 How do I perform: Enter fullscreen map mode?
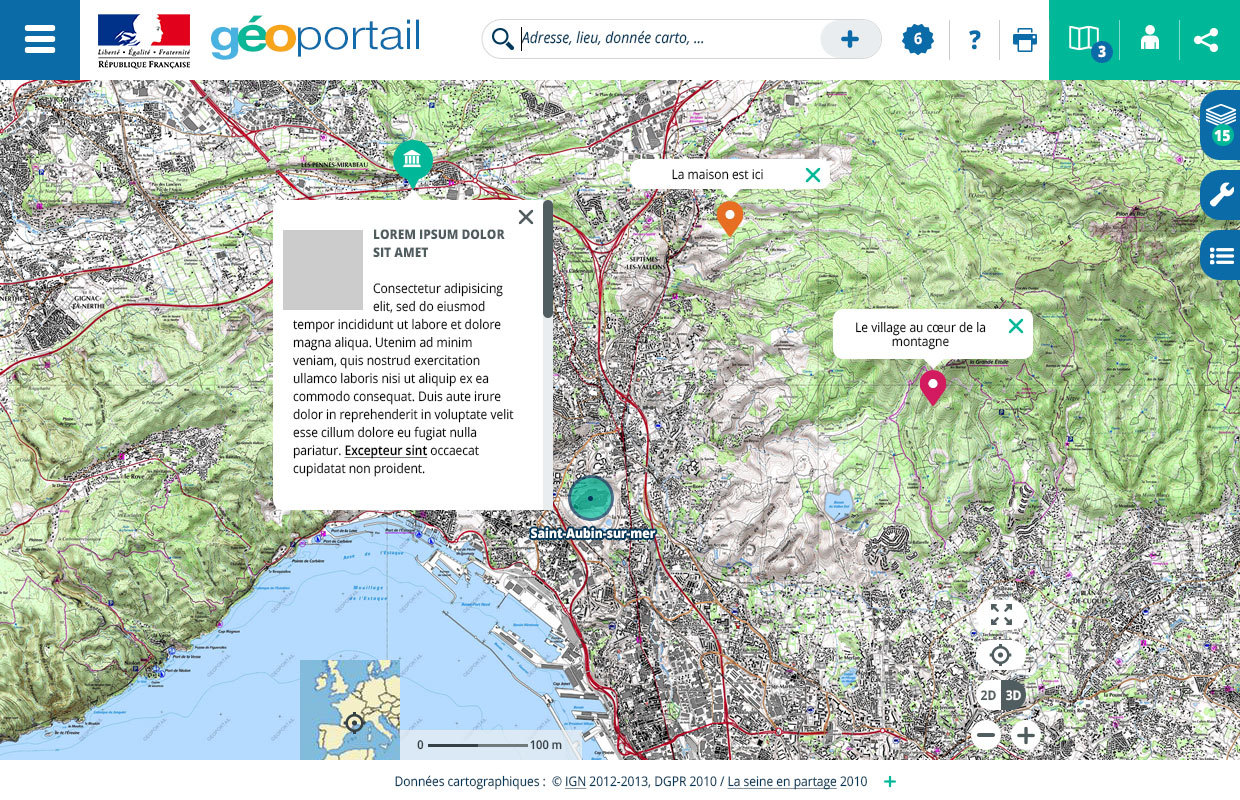pos(1000,614)
